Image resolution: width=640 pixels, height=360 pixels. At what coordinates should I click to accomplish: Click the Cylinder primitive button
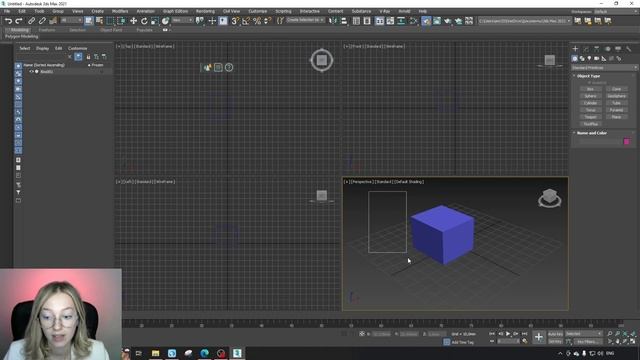590,103
